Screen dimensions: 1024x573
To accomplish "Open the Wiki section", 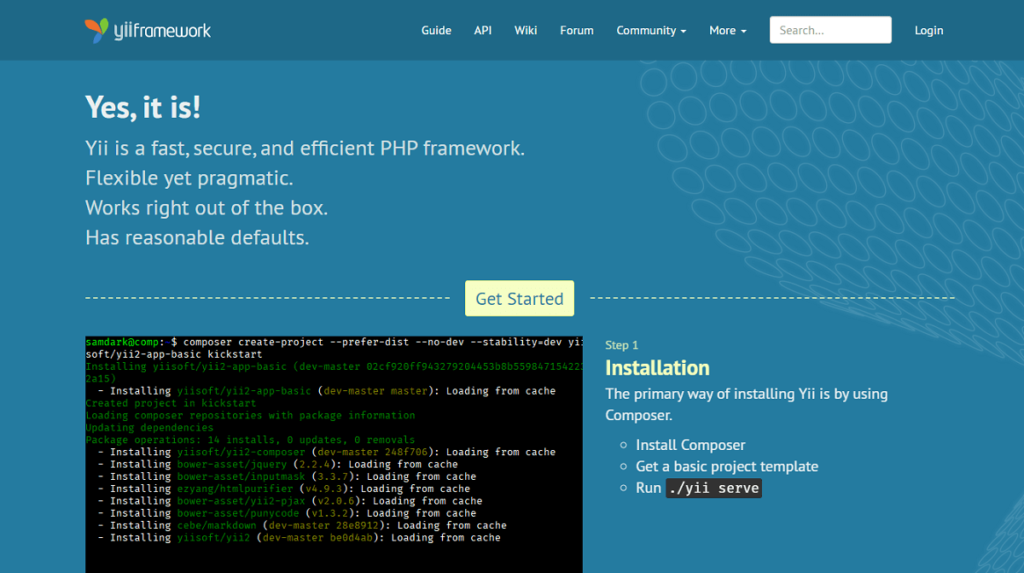I will (526, 30).
